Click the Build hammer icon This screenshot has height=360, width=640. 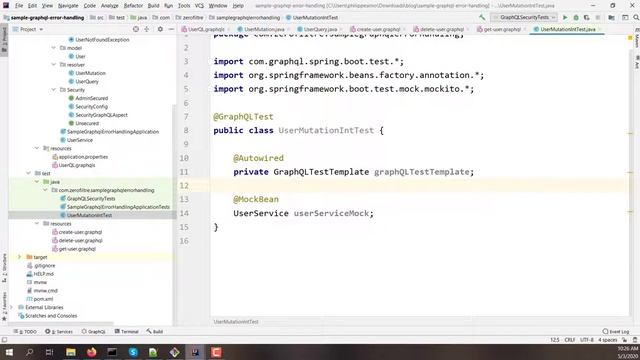pos(482,18)
